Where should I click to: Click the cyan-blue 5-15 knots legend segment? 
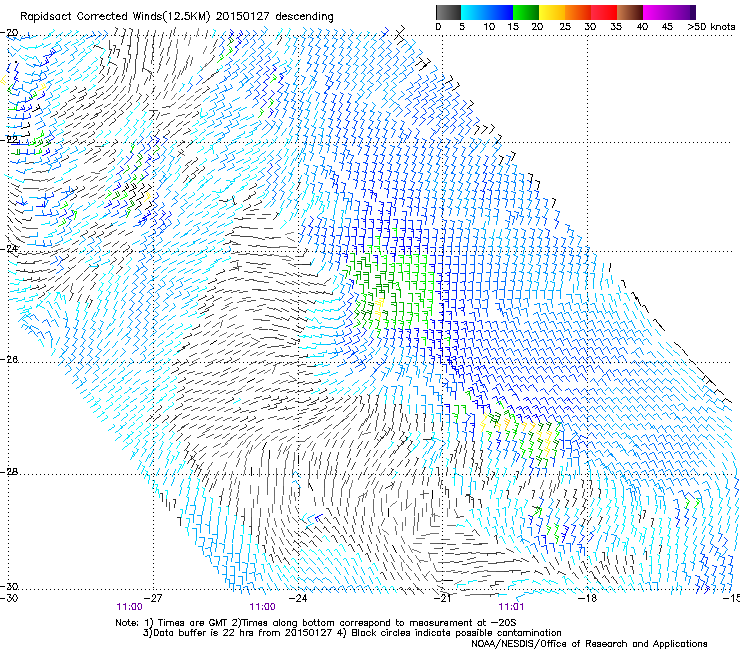pos(487,12)
